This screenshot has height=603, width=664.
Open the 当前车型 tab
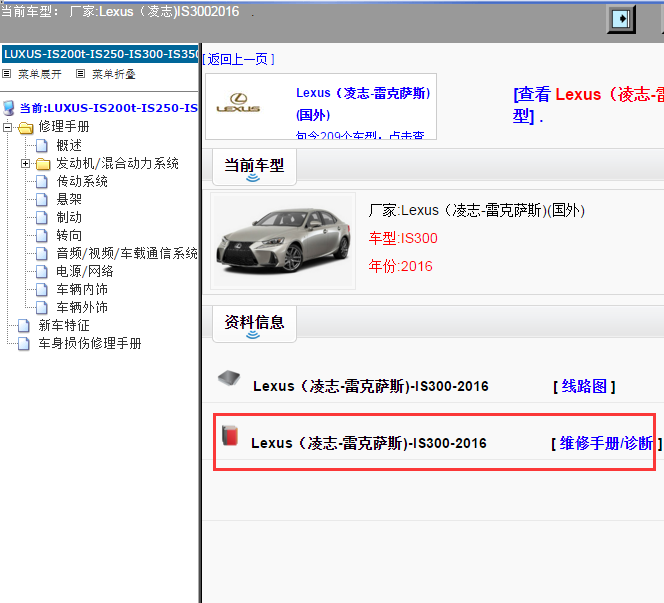point(254,167)
